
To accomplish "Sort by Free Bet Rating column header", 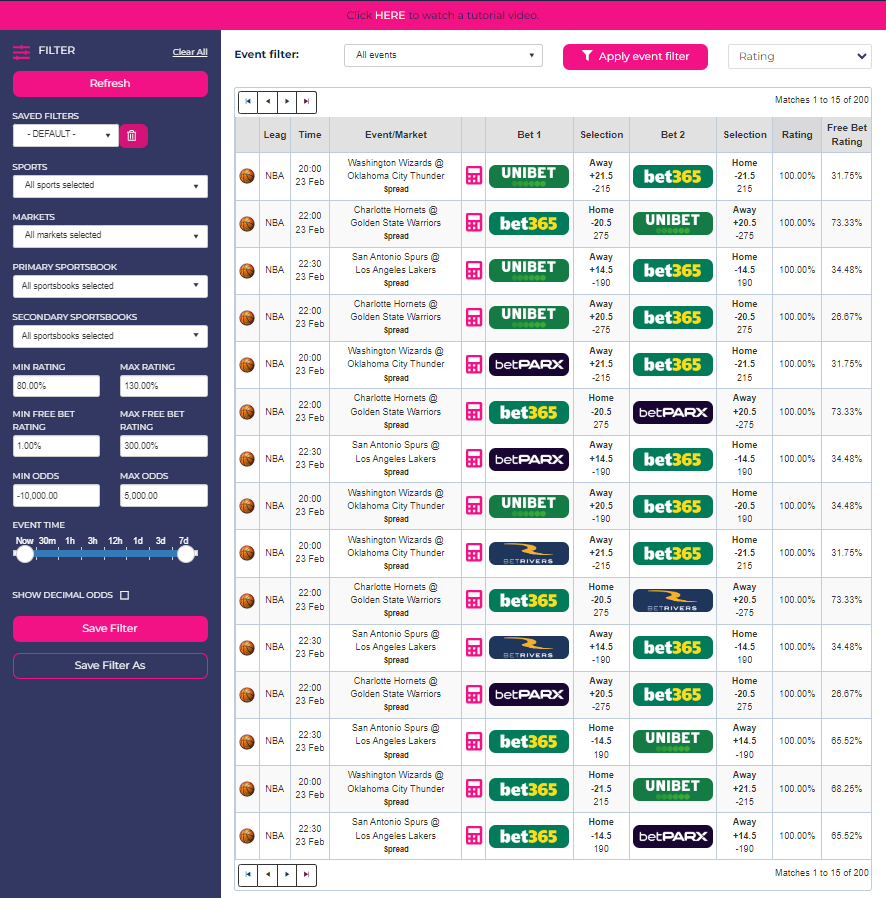I will (x=846, y=135).
